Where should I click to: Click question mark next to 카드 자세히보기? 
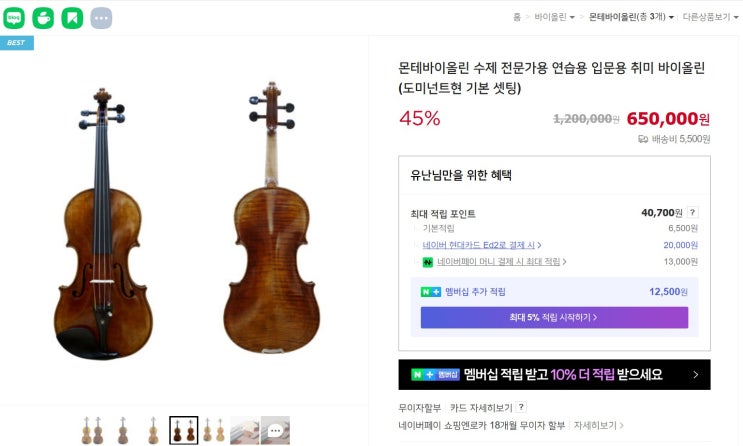pyautogui.click(x=521, y=408)
